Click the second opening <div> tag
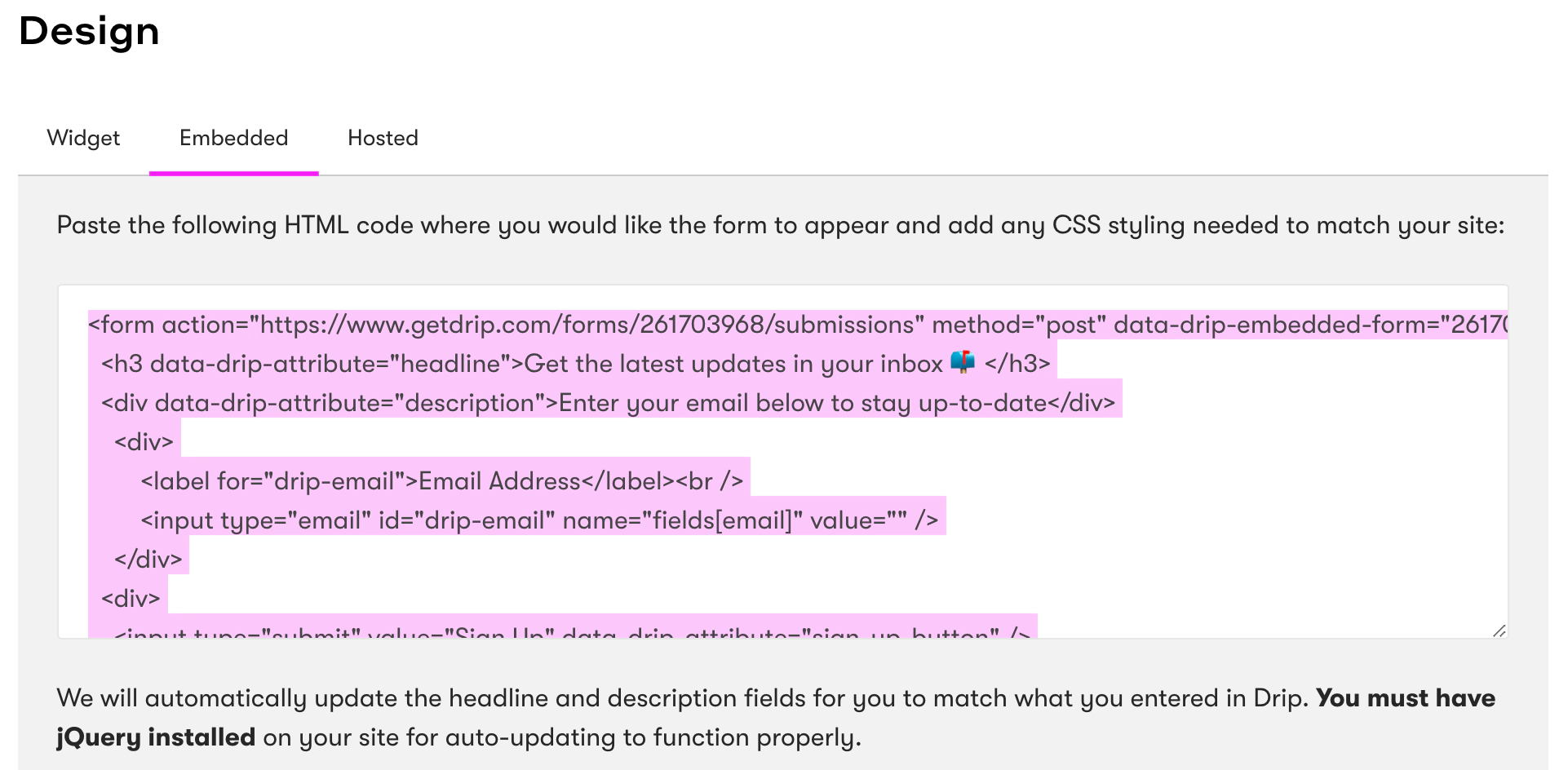 tap(131, 599)
